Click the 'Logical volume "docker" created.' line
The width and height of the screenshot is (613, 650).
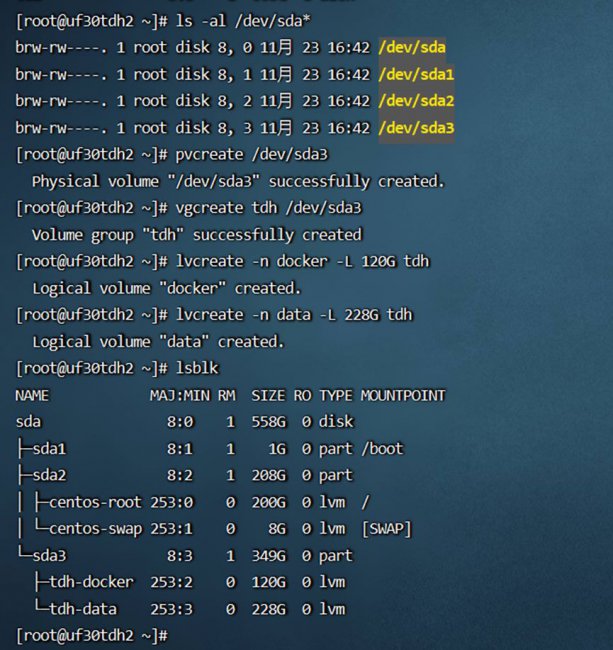pos(167,289)
